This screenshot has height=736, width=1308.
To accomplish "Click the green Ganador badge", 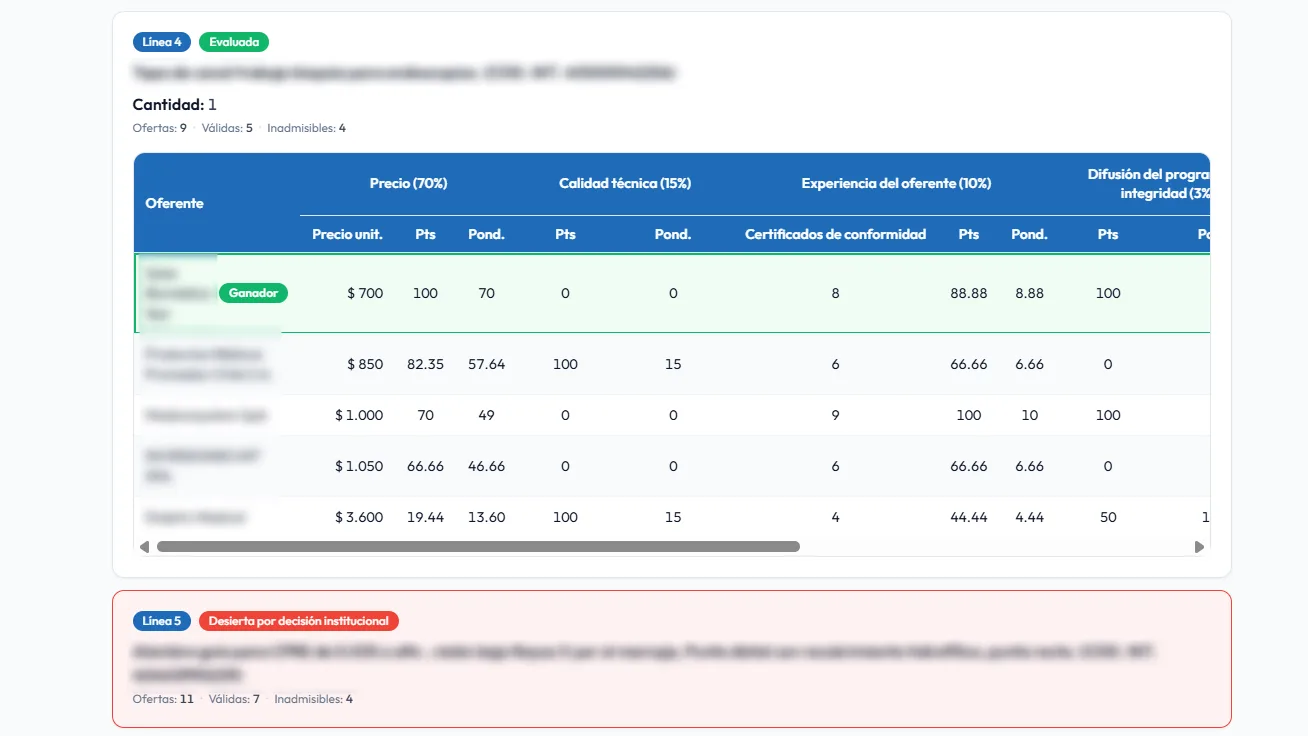I will click(253, 292).
